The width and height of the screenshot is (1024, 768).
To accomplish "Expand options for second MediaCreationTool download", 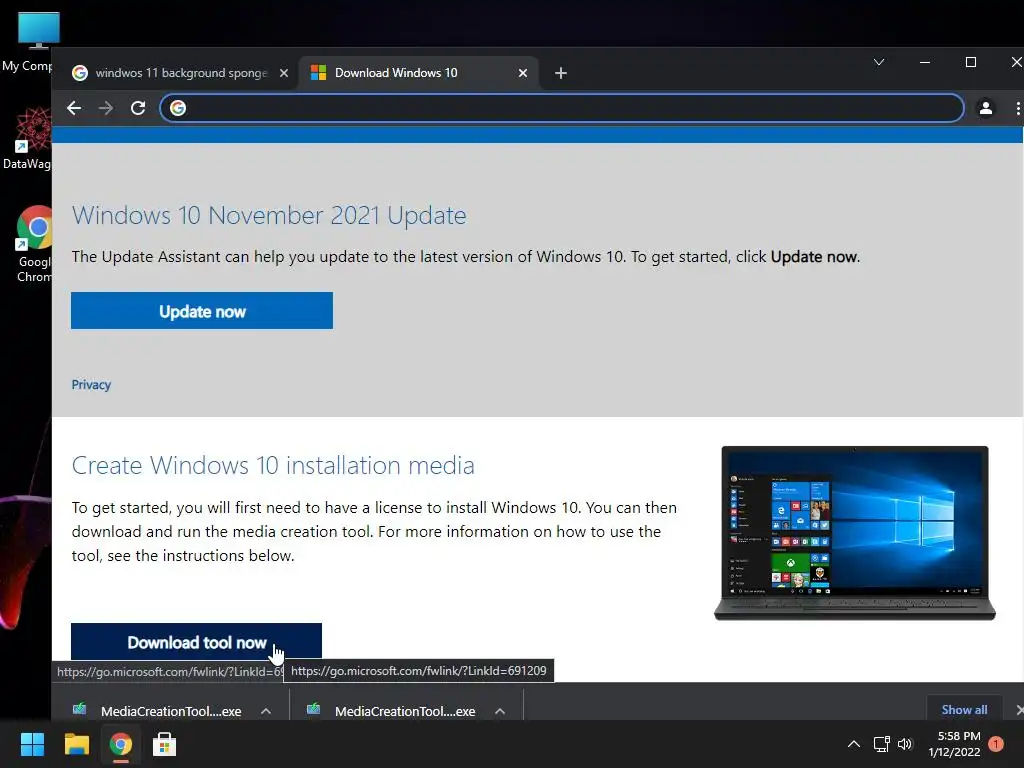I will 500,711.
